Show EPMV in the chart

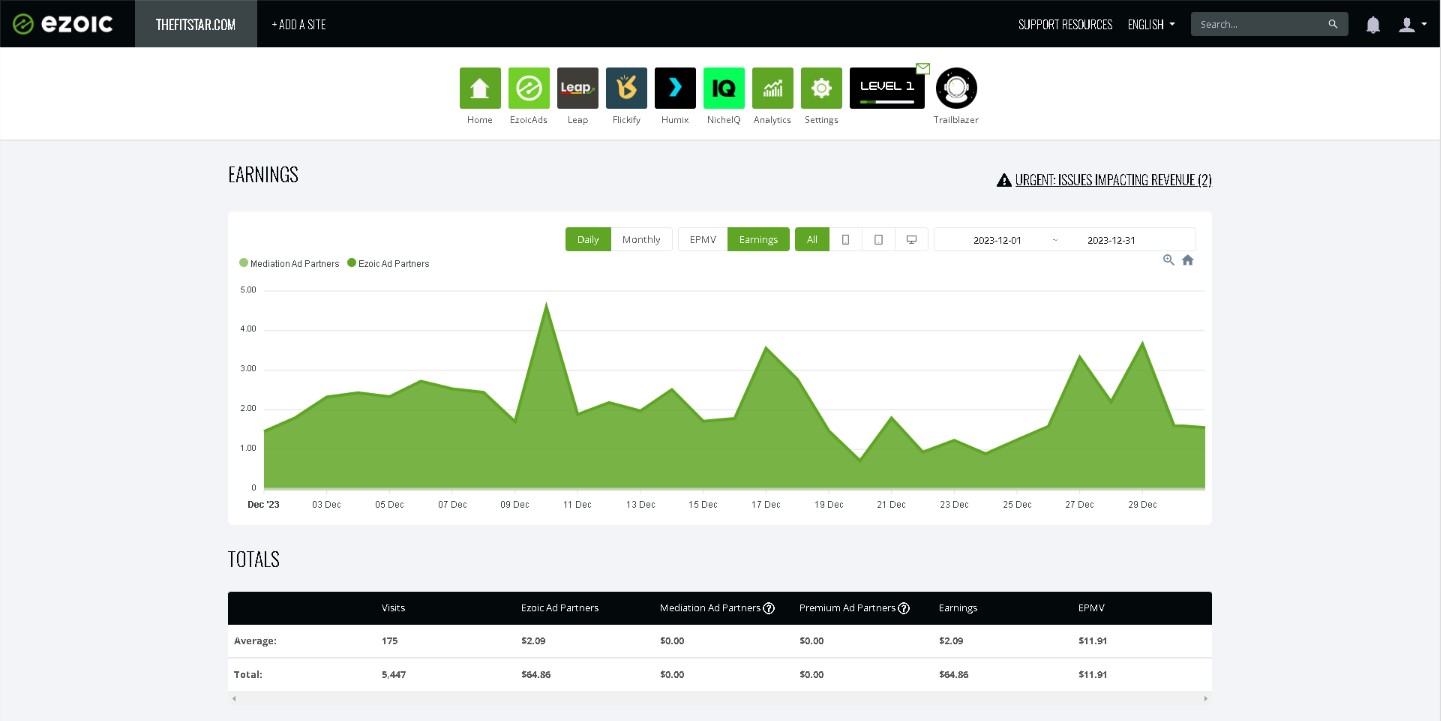coord(703,239)
